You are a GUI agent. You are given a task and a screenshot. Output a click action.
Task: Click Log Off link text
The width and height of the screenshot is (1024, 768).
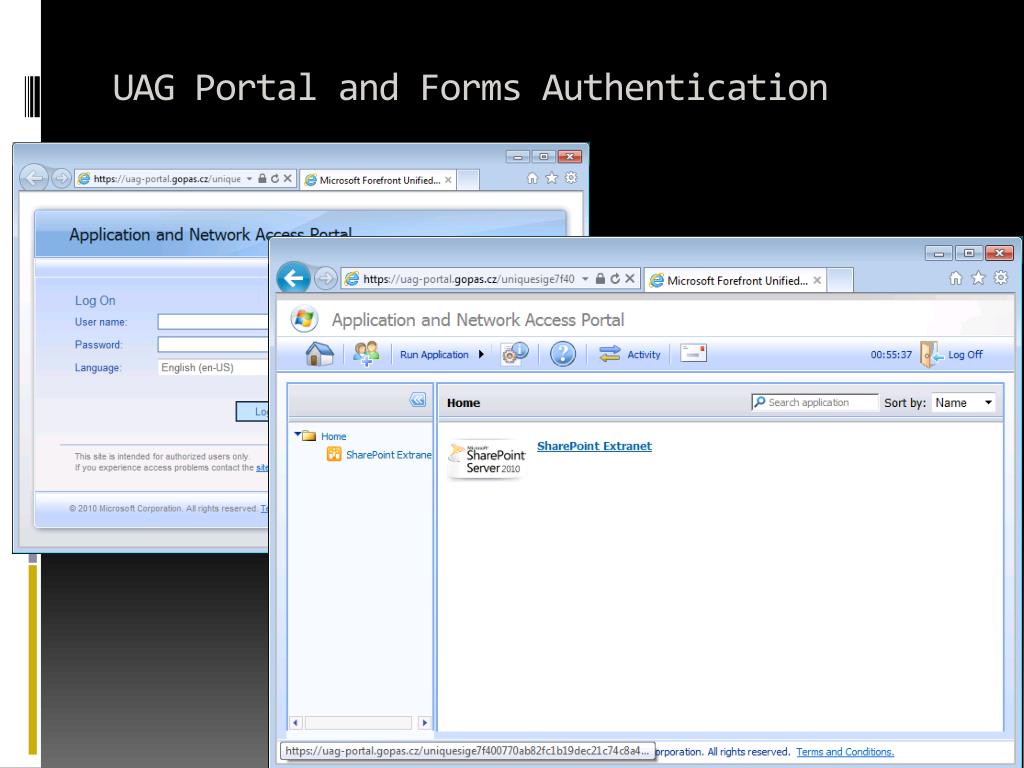pos(965,355)
